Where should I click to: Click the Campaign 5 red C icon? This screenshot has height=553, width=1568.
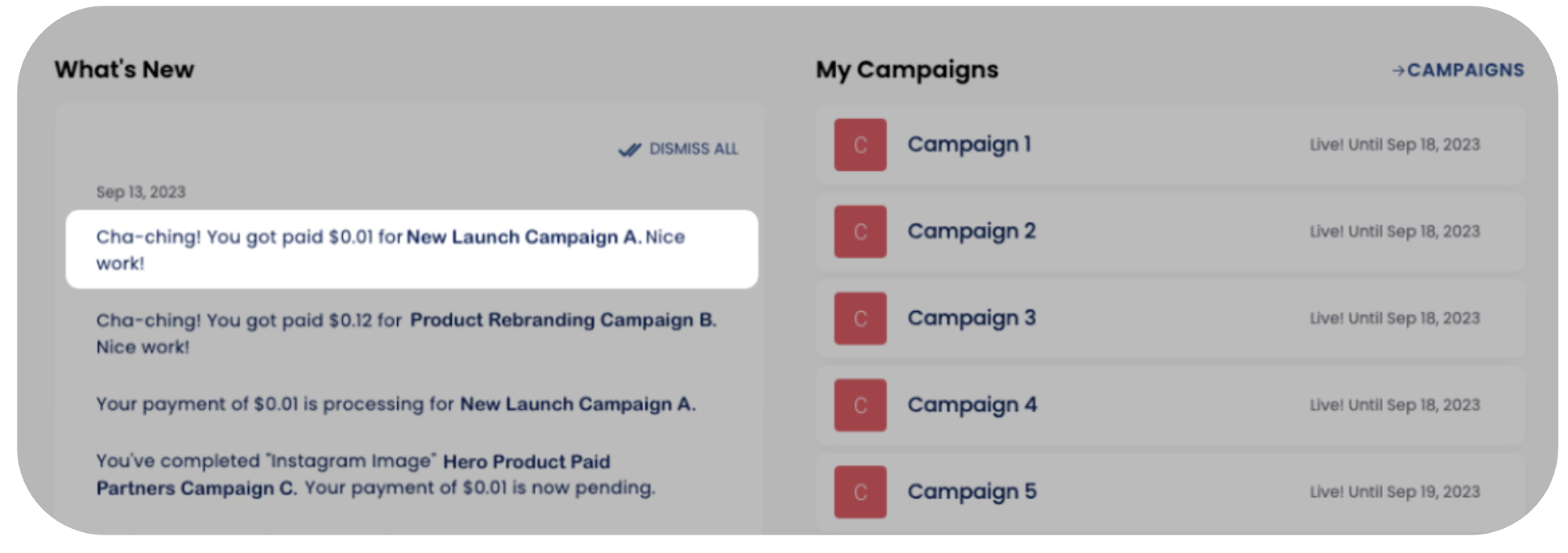pyautogui.click(x=860, y=491)
